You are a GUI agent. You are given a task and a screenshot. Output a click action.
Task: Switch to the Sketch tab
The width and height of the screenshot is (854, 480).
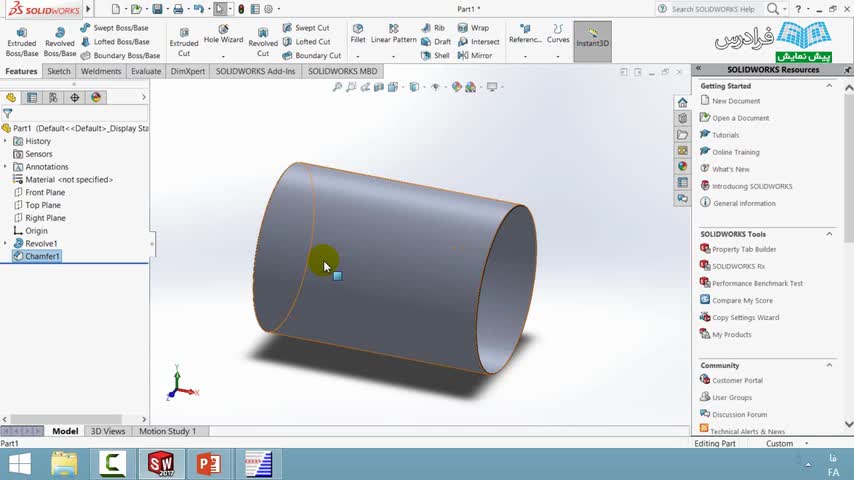[x=59, y=71]
